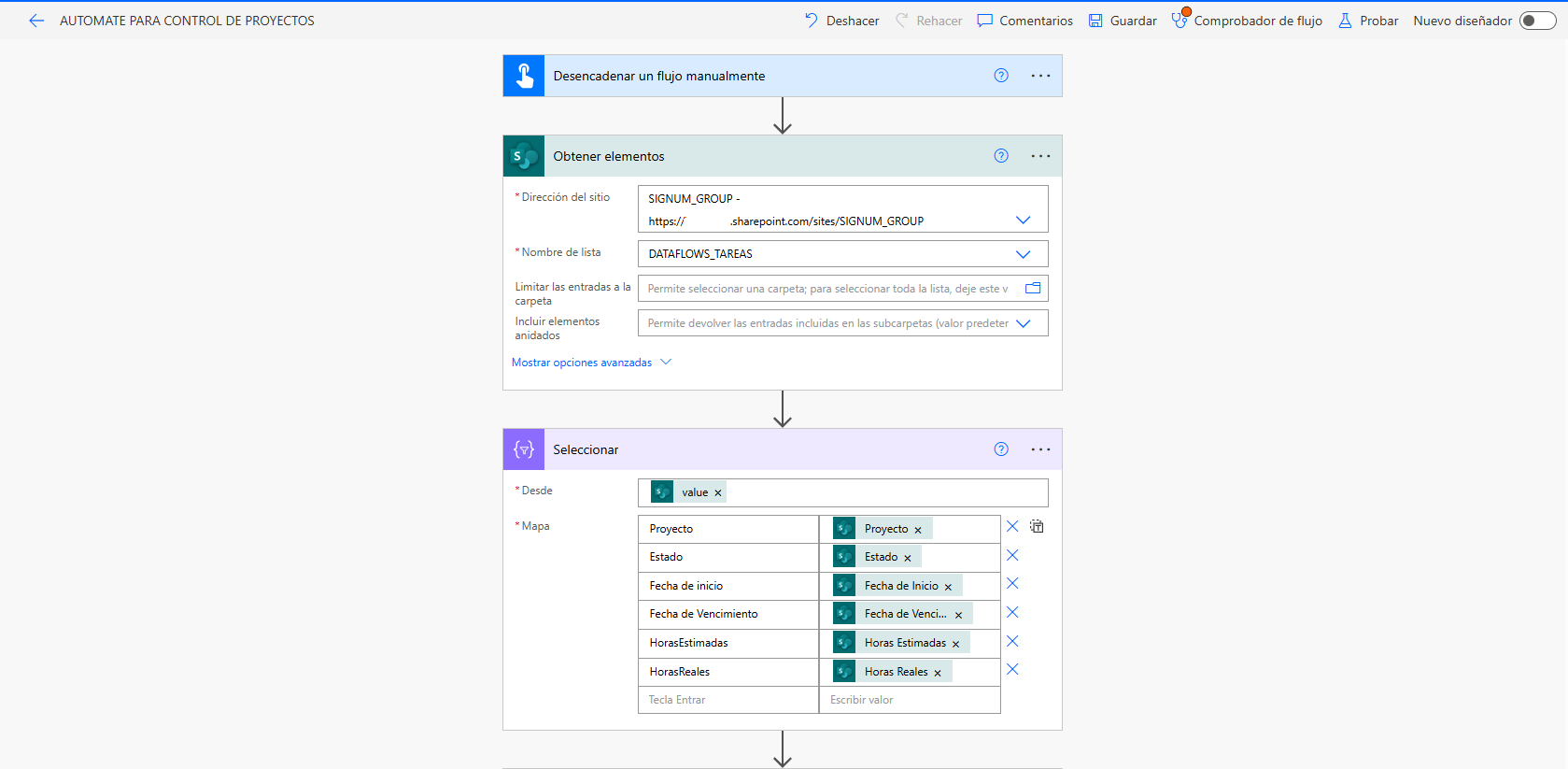Image resolution: width=1568 pixels, height=769 pixels.
Task: Click the folder picker icon for Limitar entradas
Action: tap(1033, 288)
